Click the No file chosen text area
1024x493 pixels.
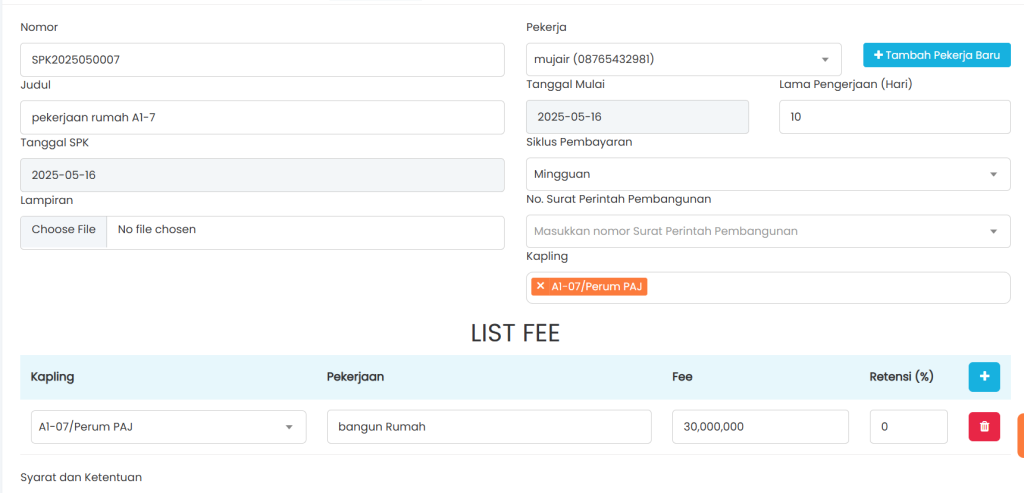300,230
